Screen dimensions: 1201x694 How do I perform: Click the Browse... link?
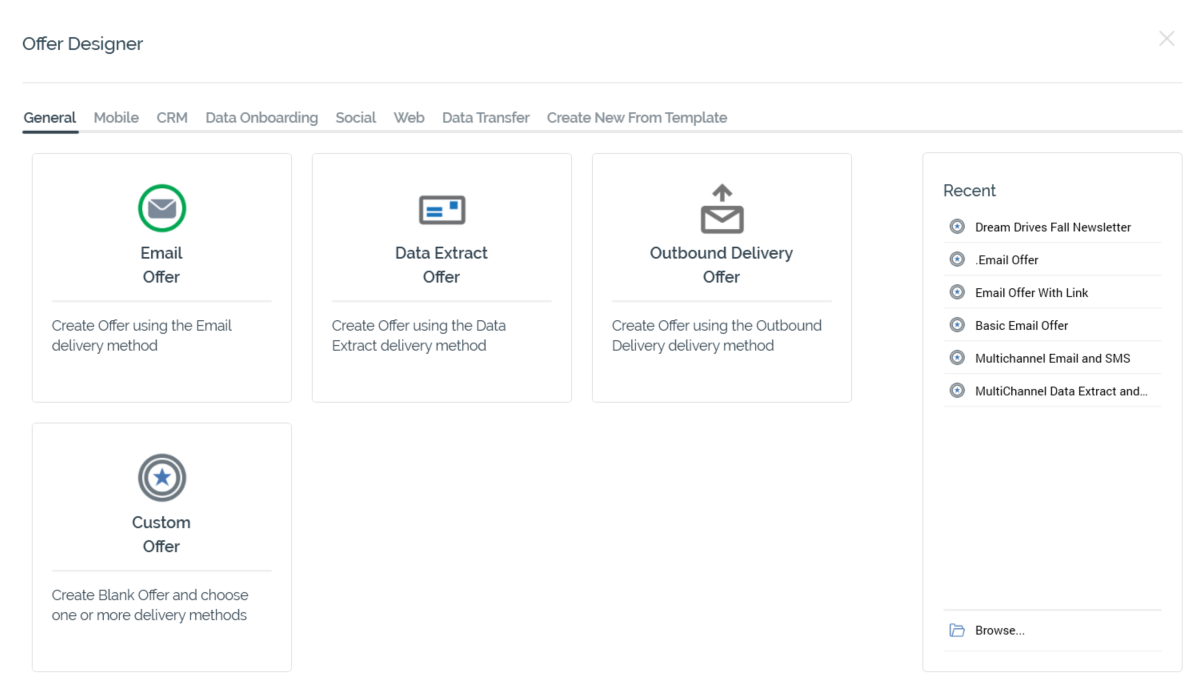pos(999,630)
